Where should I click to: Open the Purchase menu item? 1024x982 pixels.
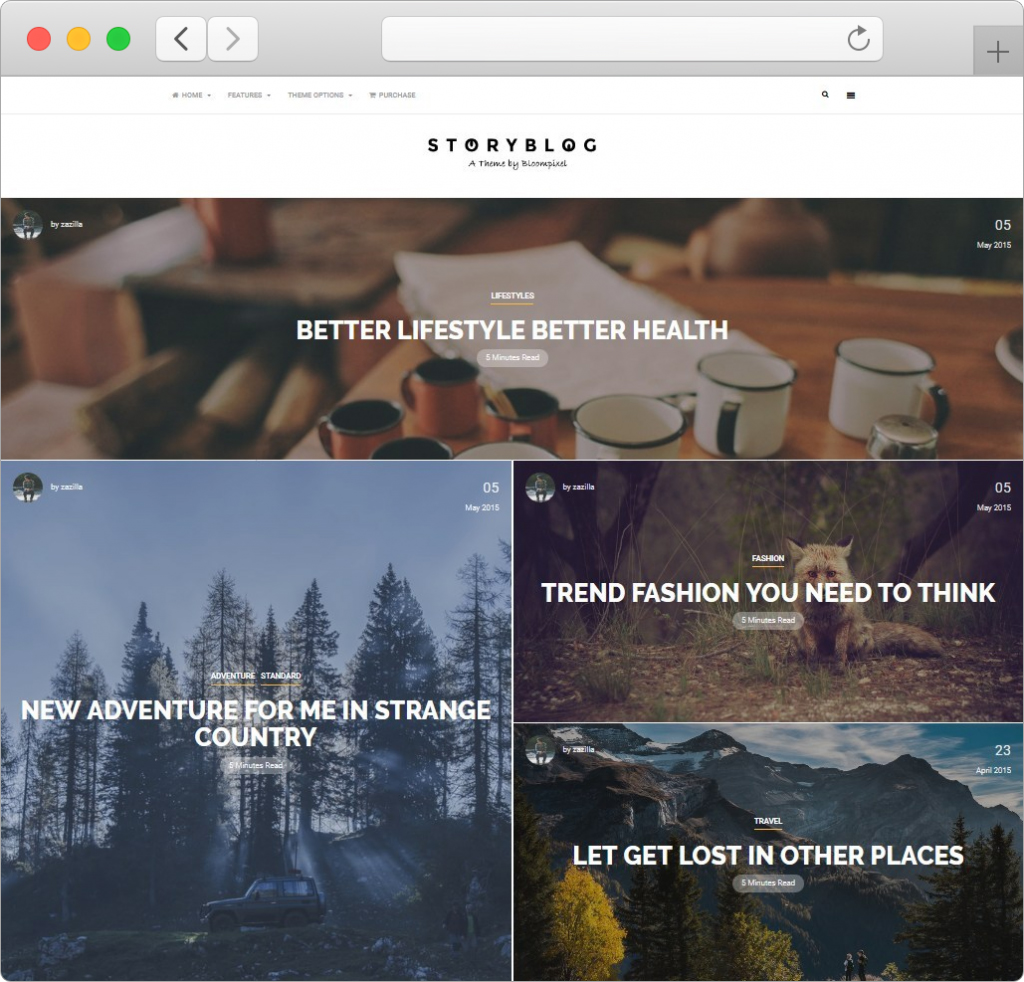(x=392, y=95)
